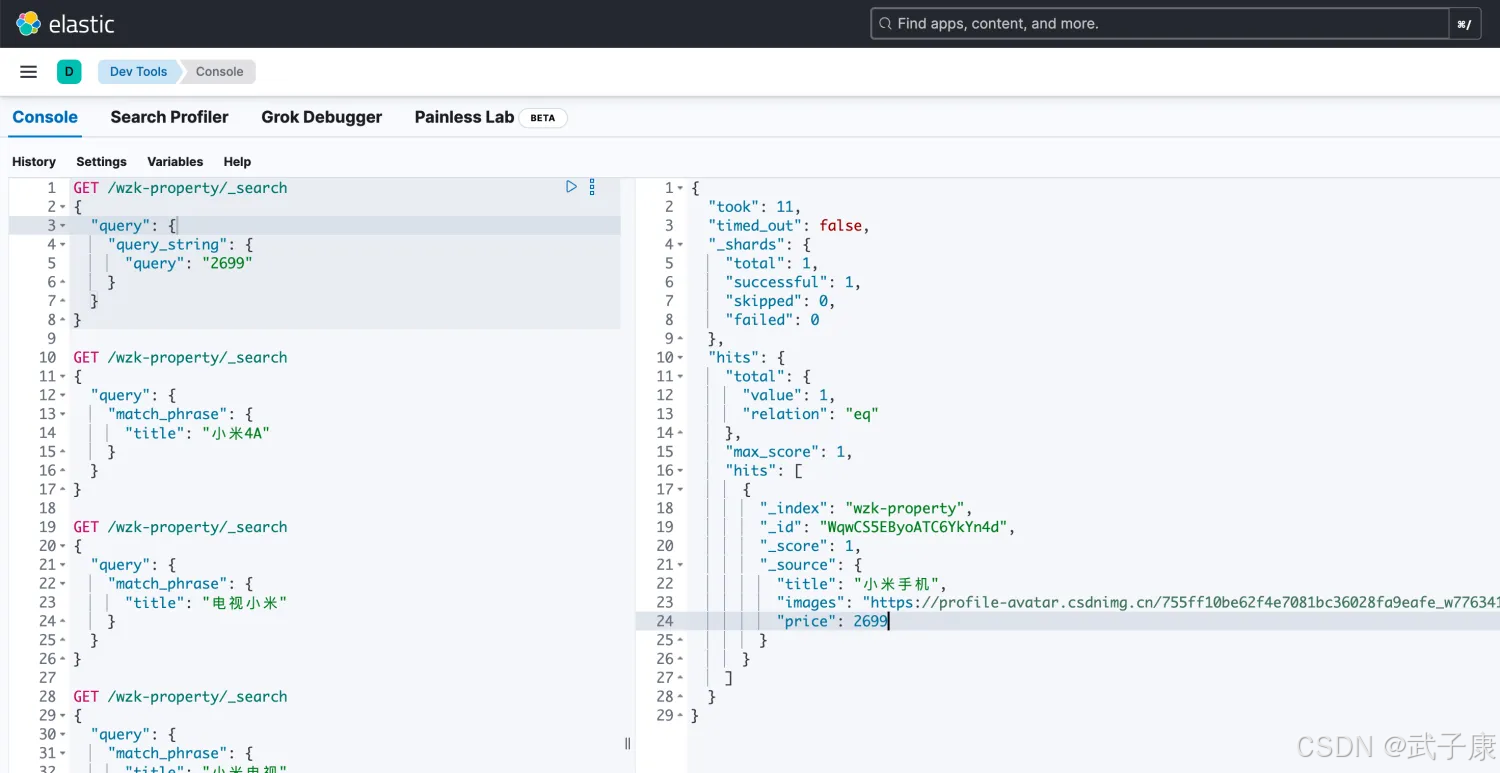Click the Dev Tools breadcrumb
The width and height of the screenshot is (1500, 773).
(x=138, y=72)
